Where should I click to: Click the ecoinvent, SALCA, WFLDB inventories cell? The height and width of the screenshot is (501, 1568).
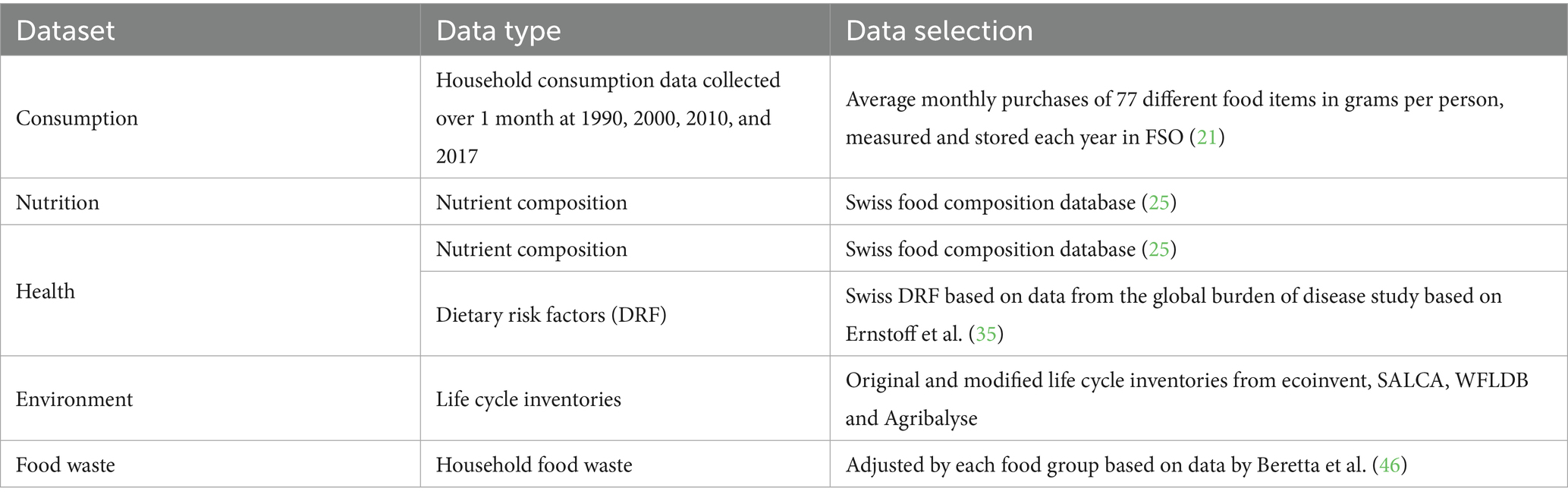[x=1186, y=399]
